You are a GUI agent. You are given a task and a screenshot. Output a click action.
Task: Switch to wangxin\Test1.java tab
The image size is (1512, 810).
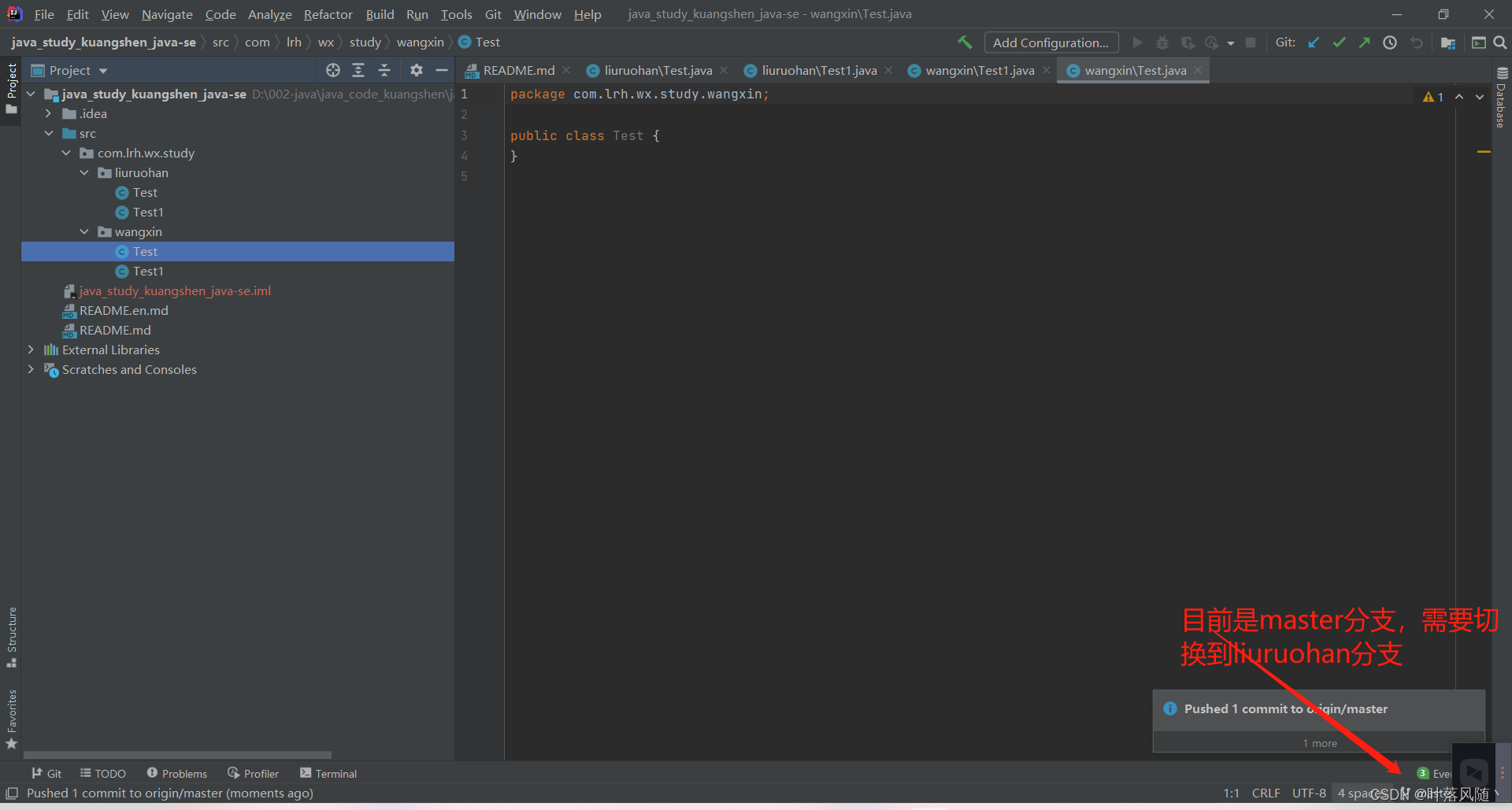[980, 71]
